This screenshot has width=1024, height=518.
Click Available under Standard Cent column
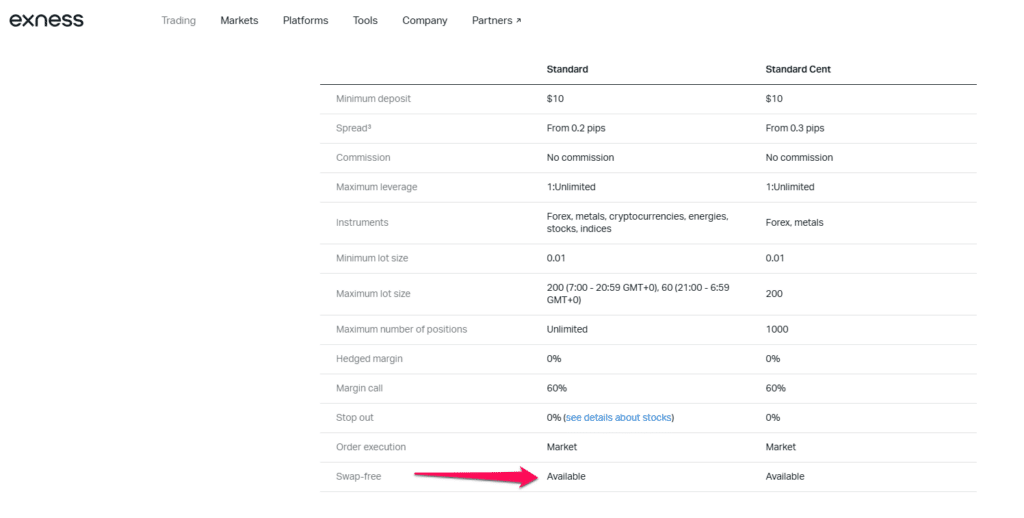tap(785, 476)
